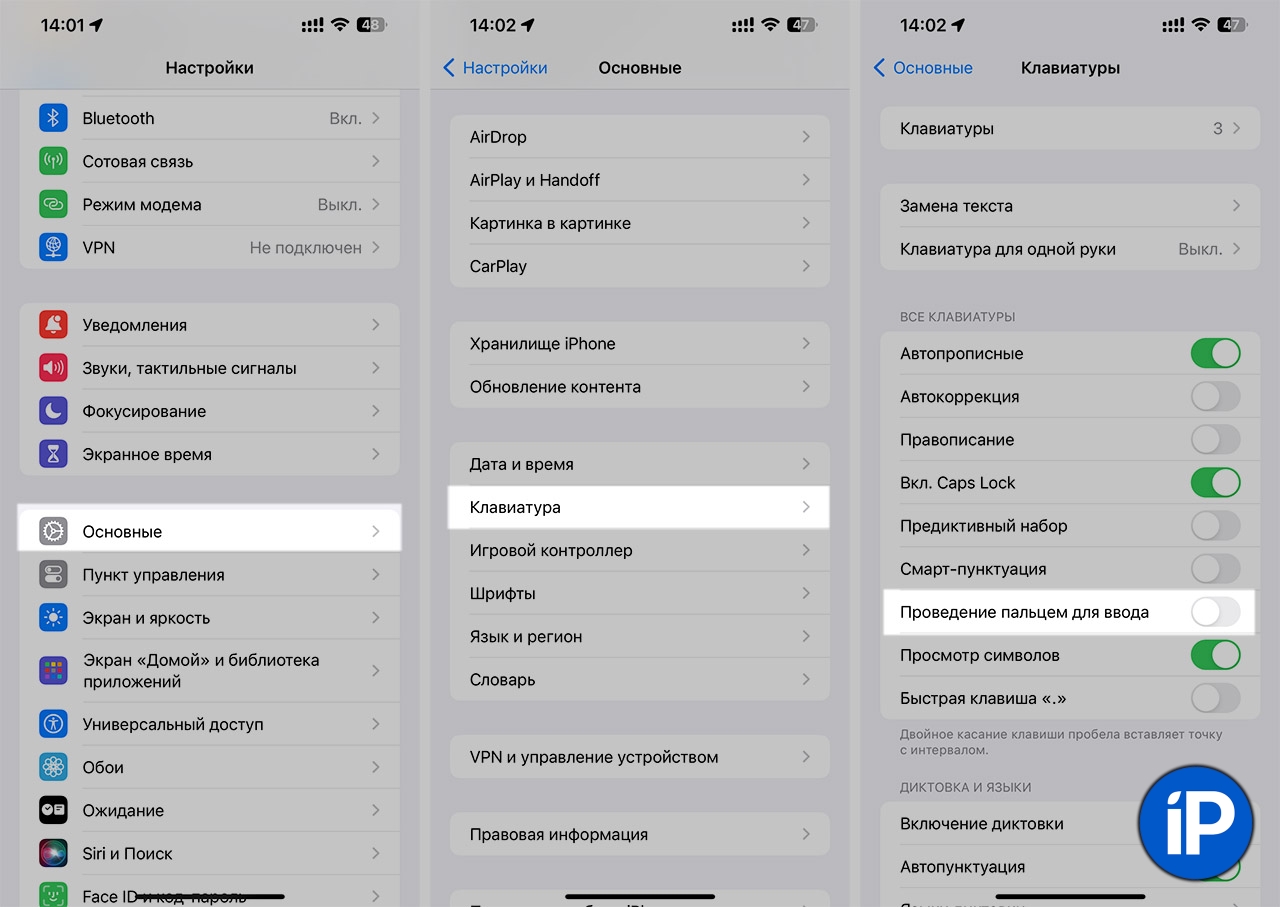Image resolution: width=1280 pixels, height=907 pixels.
Task: Tap the green Сотовая связь antenna icon
Action: point(53,161)
